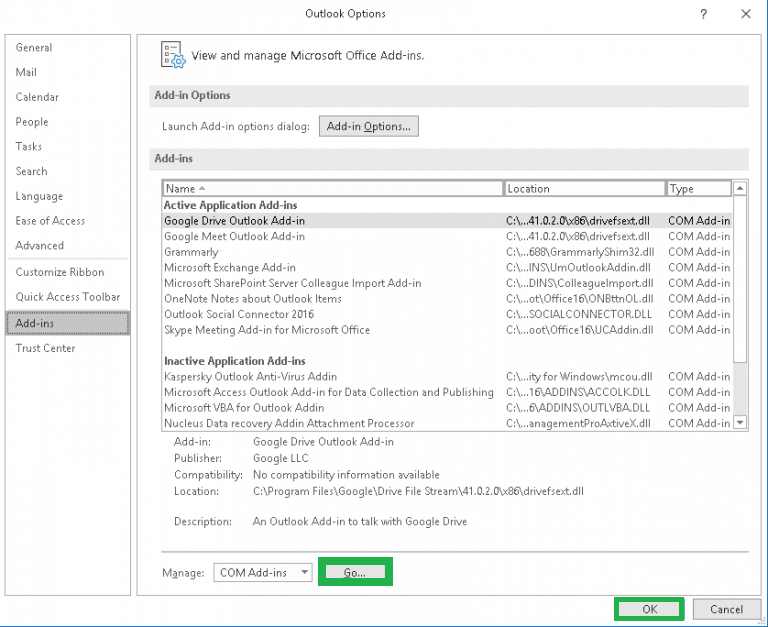Select the Grammarly add-in row
768x627 pixels.
pos(447,252)
